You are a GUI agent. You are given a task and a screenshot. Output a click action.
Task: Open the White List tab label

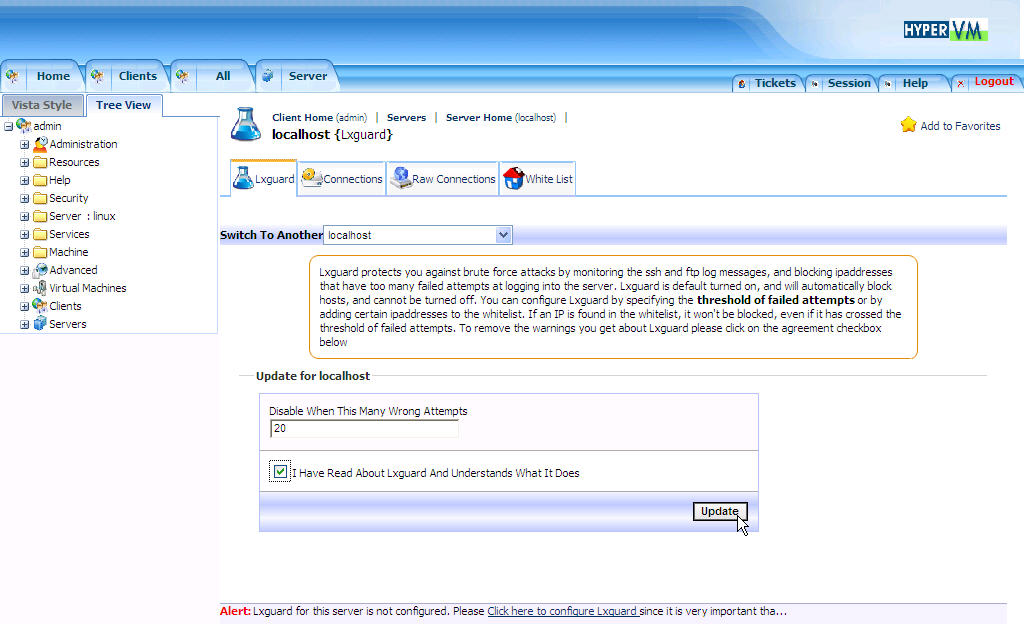coord(549,179)
